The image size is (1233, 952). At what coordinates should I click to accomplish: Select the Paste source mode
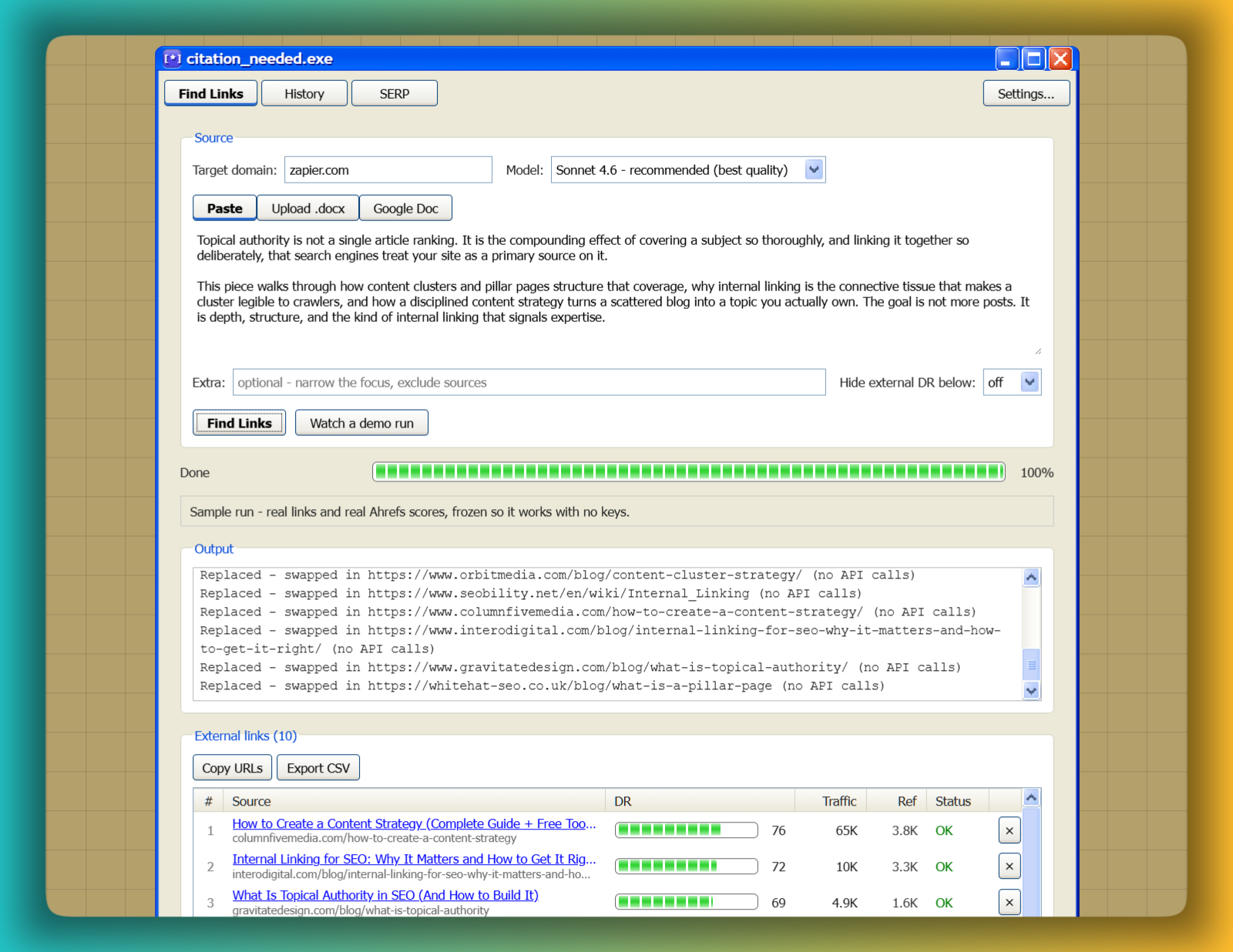pos(225,208)
